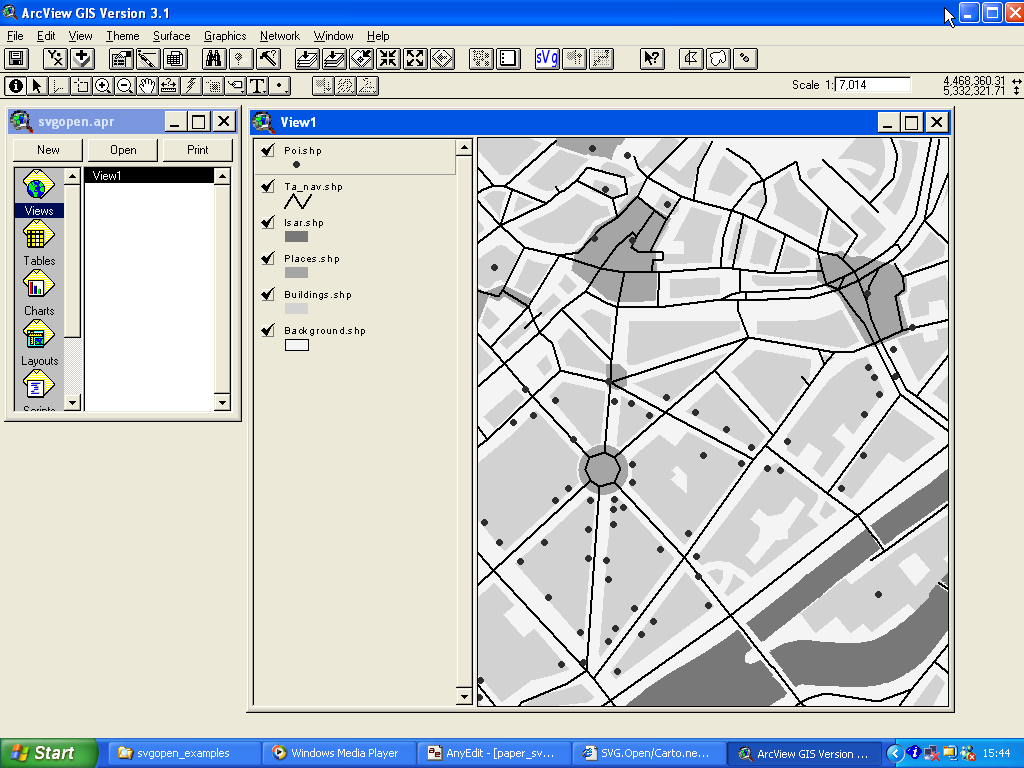
Task: Open the Theme menu
Action: [x=123, y=36]
